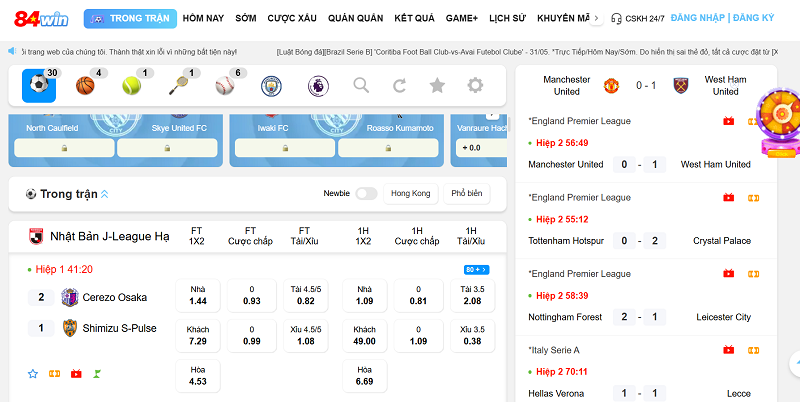Image resolution: width=800 pixels, height=402 pixels.
Task: Select first-half Khách 49.00 odds
Action: [x=364, y=336]
